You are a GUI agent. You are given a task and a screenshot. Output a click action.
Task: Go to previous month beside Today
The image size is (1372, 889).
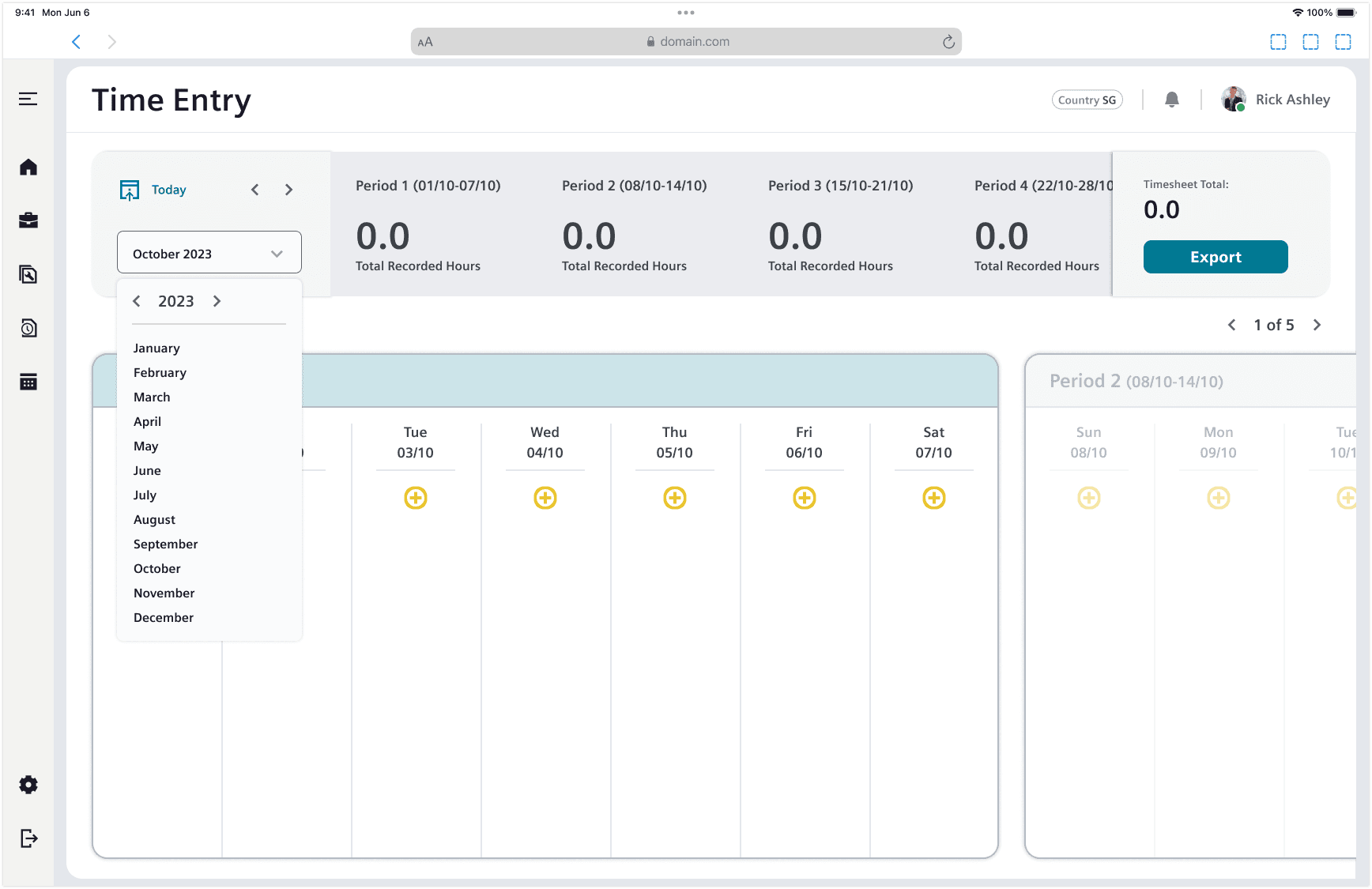pyautogui.click(x=255, y=190)
